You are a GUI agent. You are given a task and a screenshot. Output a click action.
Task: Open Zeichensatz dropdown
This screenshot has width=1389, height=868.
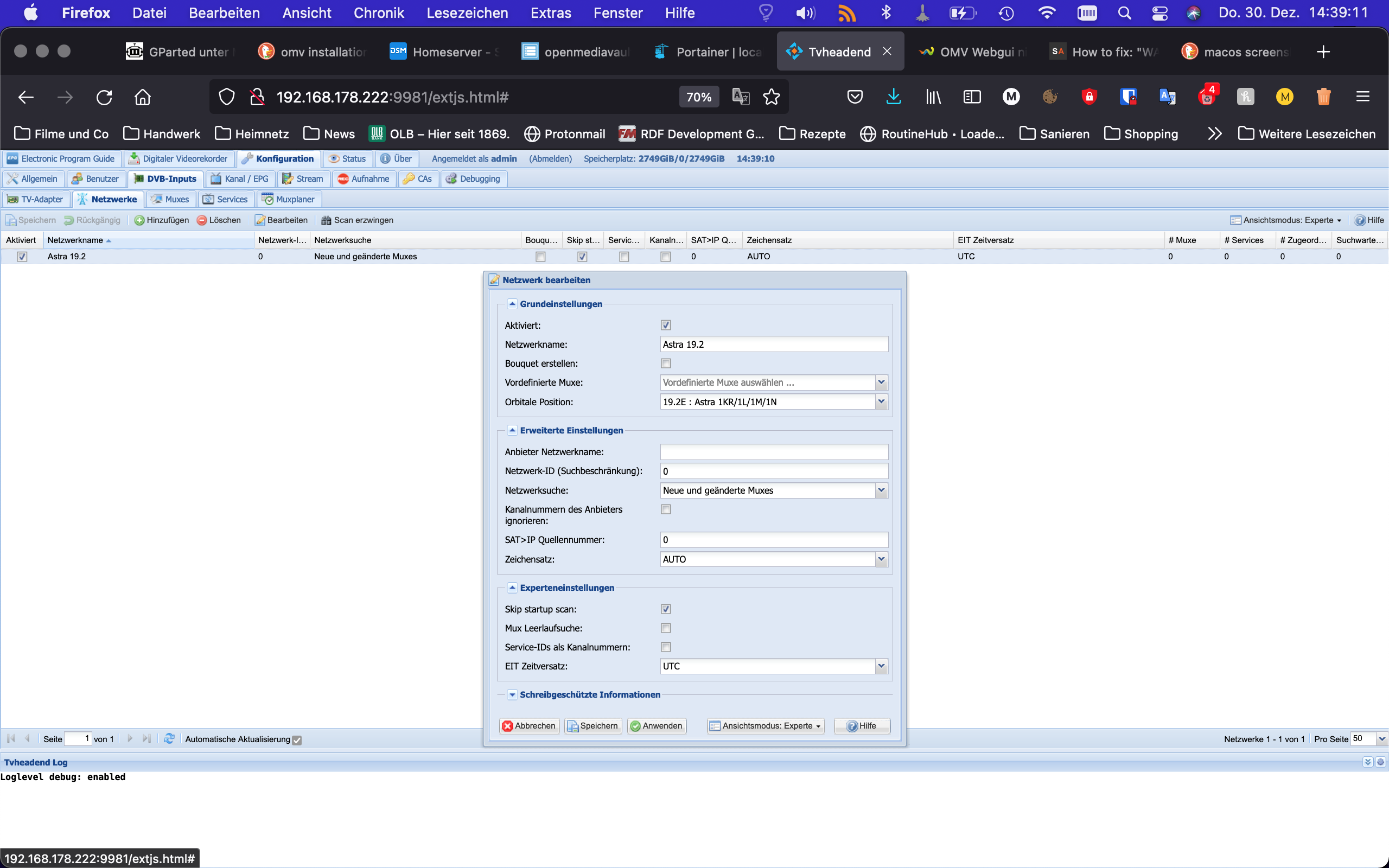click(x=881, y=559)
